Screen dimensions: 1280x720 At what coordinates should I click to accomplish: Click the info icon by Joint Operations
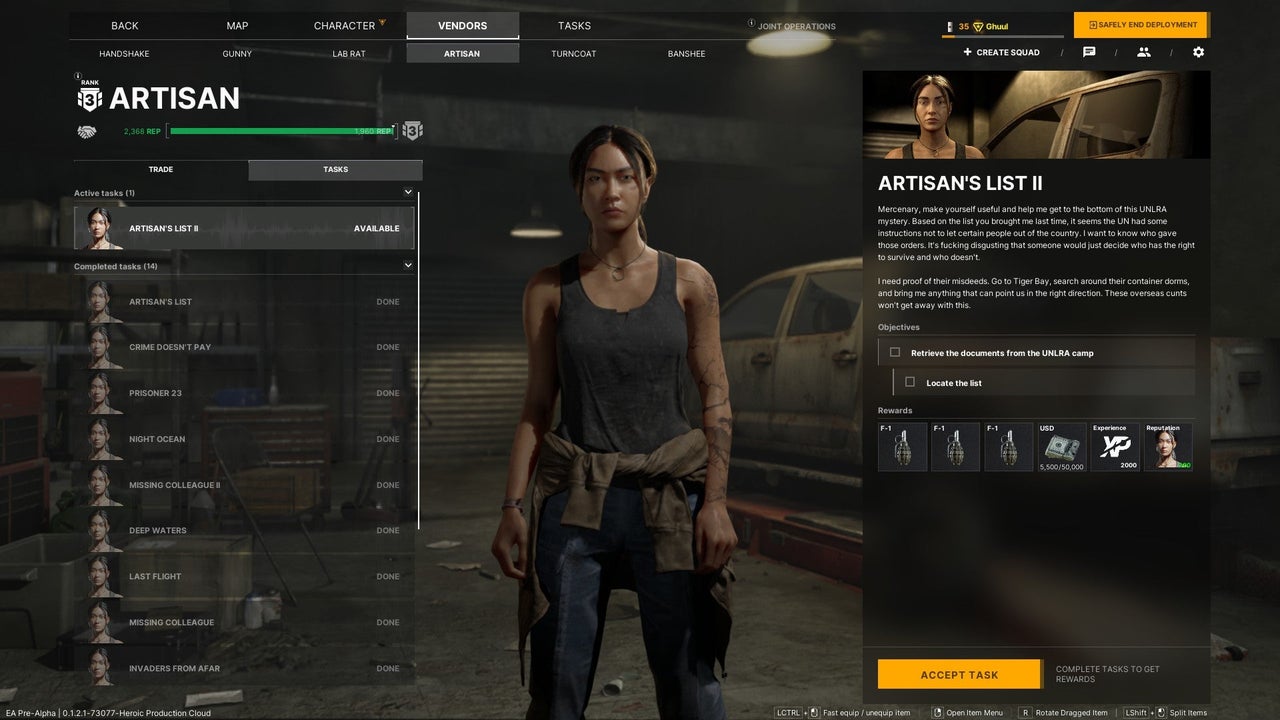coord(752,23)
